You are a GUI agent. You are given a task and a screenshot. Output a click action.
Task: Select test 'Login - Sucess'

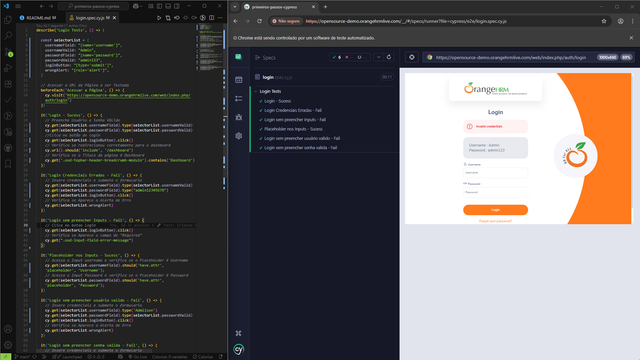click(277, 101)
